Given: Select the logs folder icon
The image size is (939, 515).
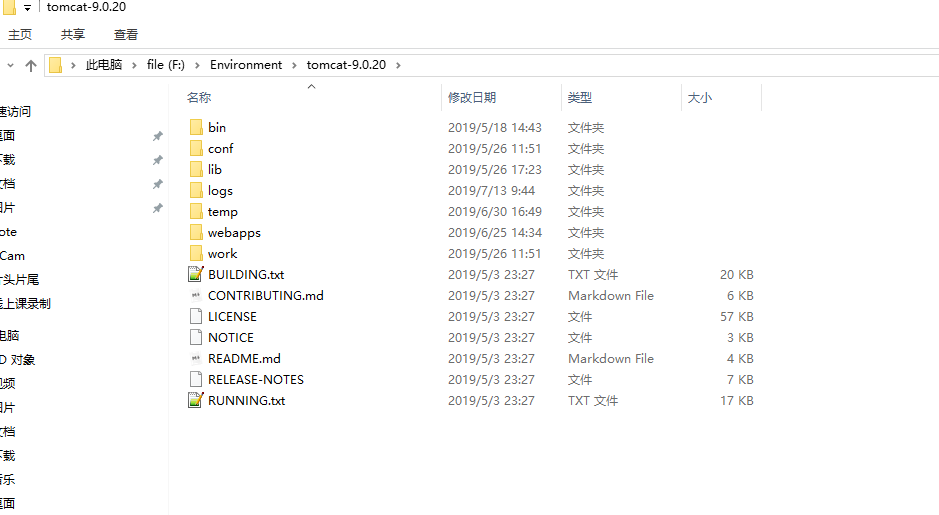Looking at the screenshot, I should click(196, 190).
